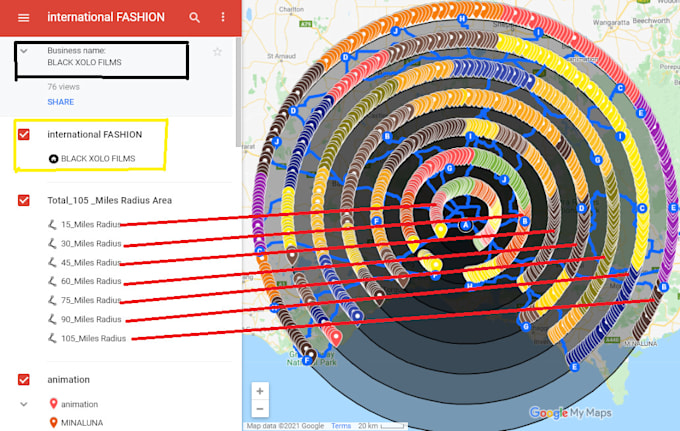Click the shape icon beside 60_Miles Radius
Image resolution: width=680 pixels, height=431 pixels.
tap(52, 281)
